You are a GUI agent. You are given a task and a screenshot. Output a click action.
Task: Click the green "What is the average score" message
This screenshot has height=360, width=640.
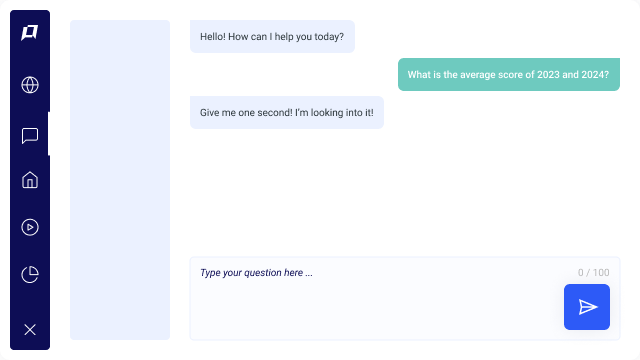509,74
